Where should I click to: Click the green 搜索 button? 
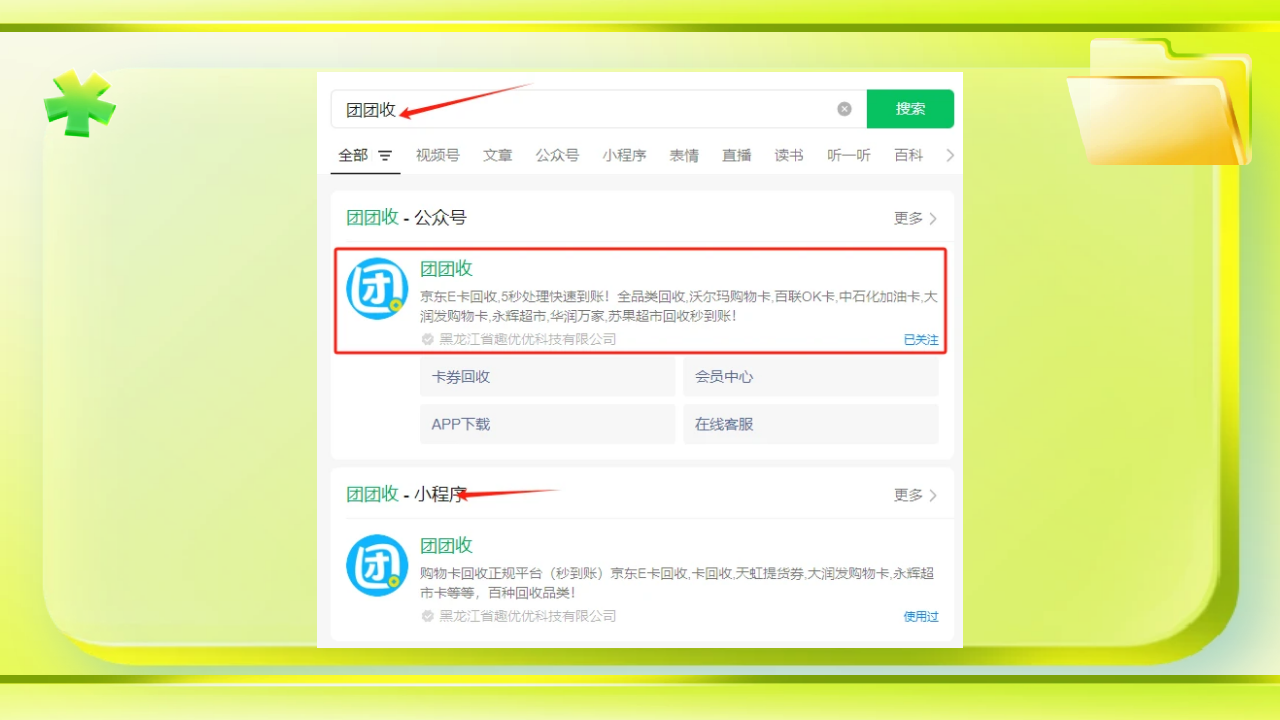pos(910,109)
